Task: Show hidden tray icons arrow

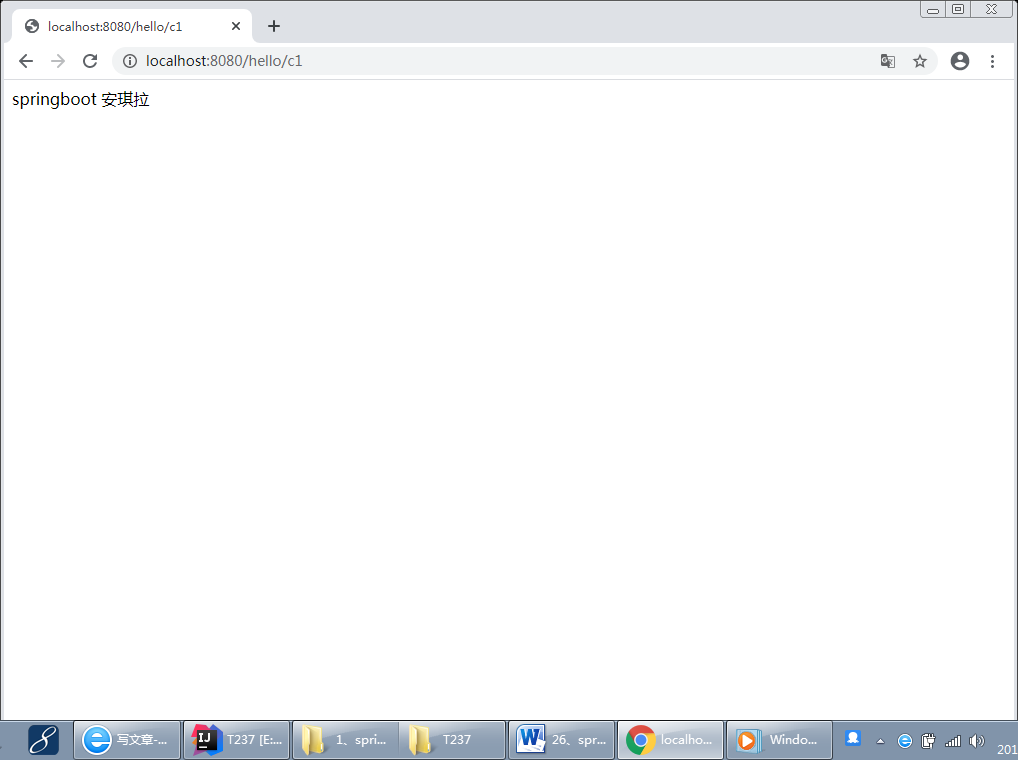Action: tap(880, 741)
